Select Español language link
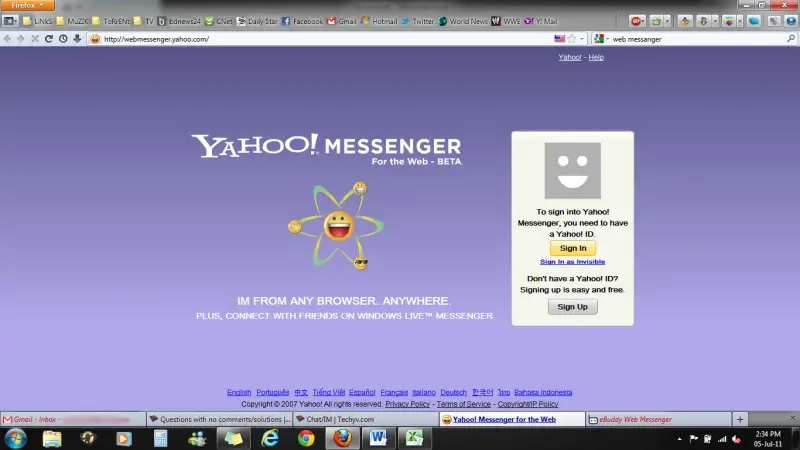The width and height of the screenshot is (800, 450). [x=362, y=392]
